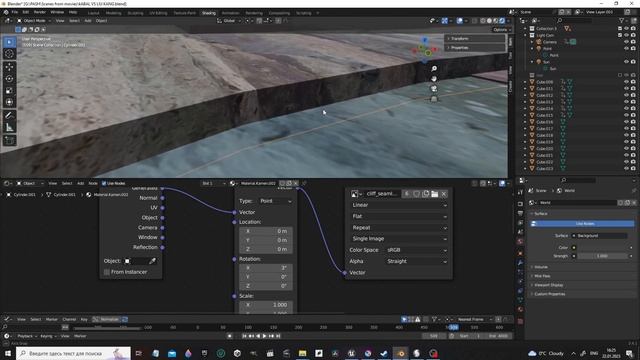Screen dimensions: 640x360
Task: Select the Annotate tool
Action: 9,116
